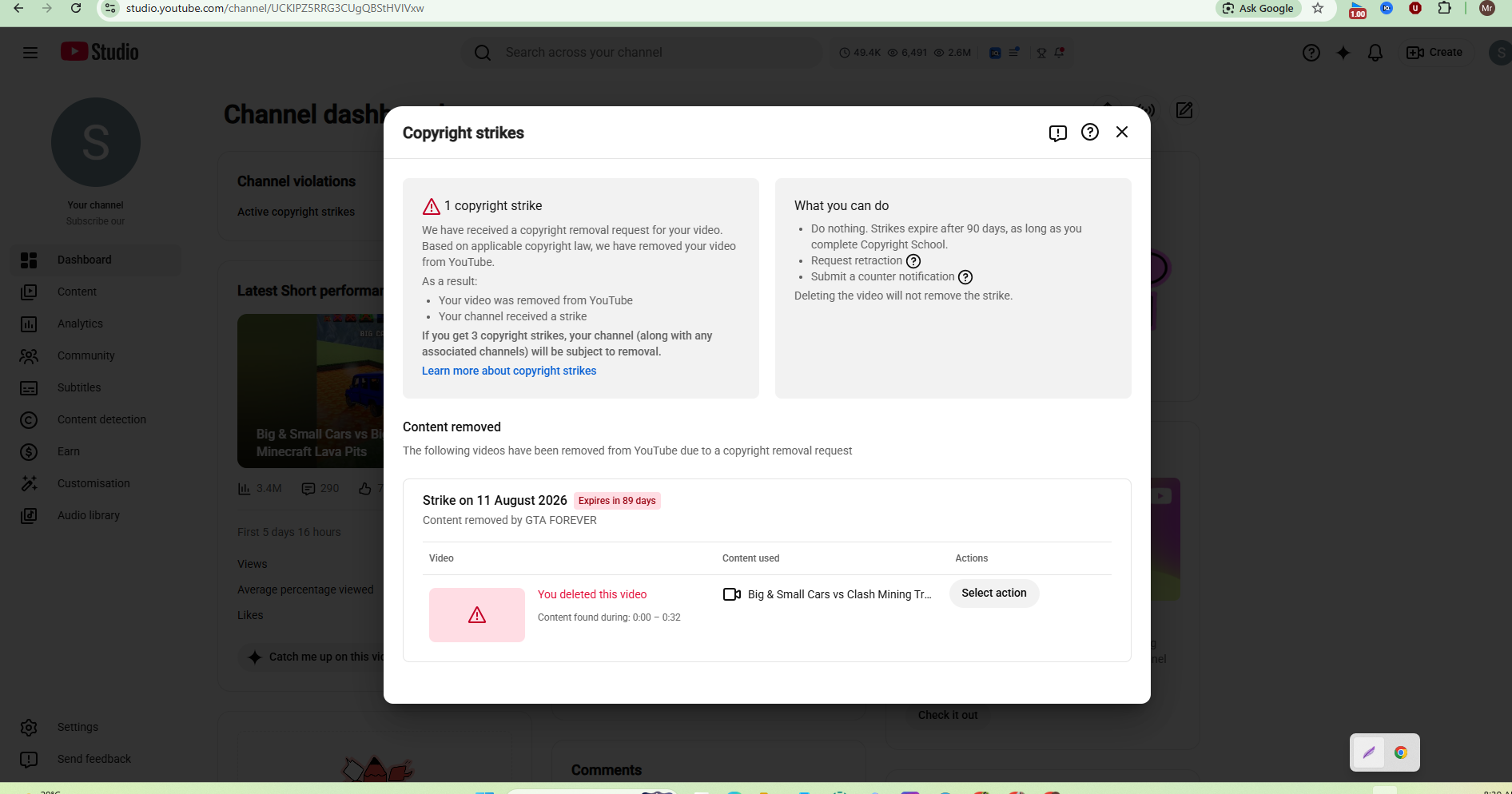The height and width of the screenshot is (794, 1512).
Task: Click the 6,491 views stat in top bar
Action: tap(908, 53)
